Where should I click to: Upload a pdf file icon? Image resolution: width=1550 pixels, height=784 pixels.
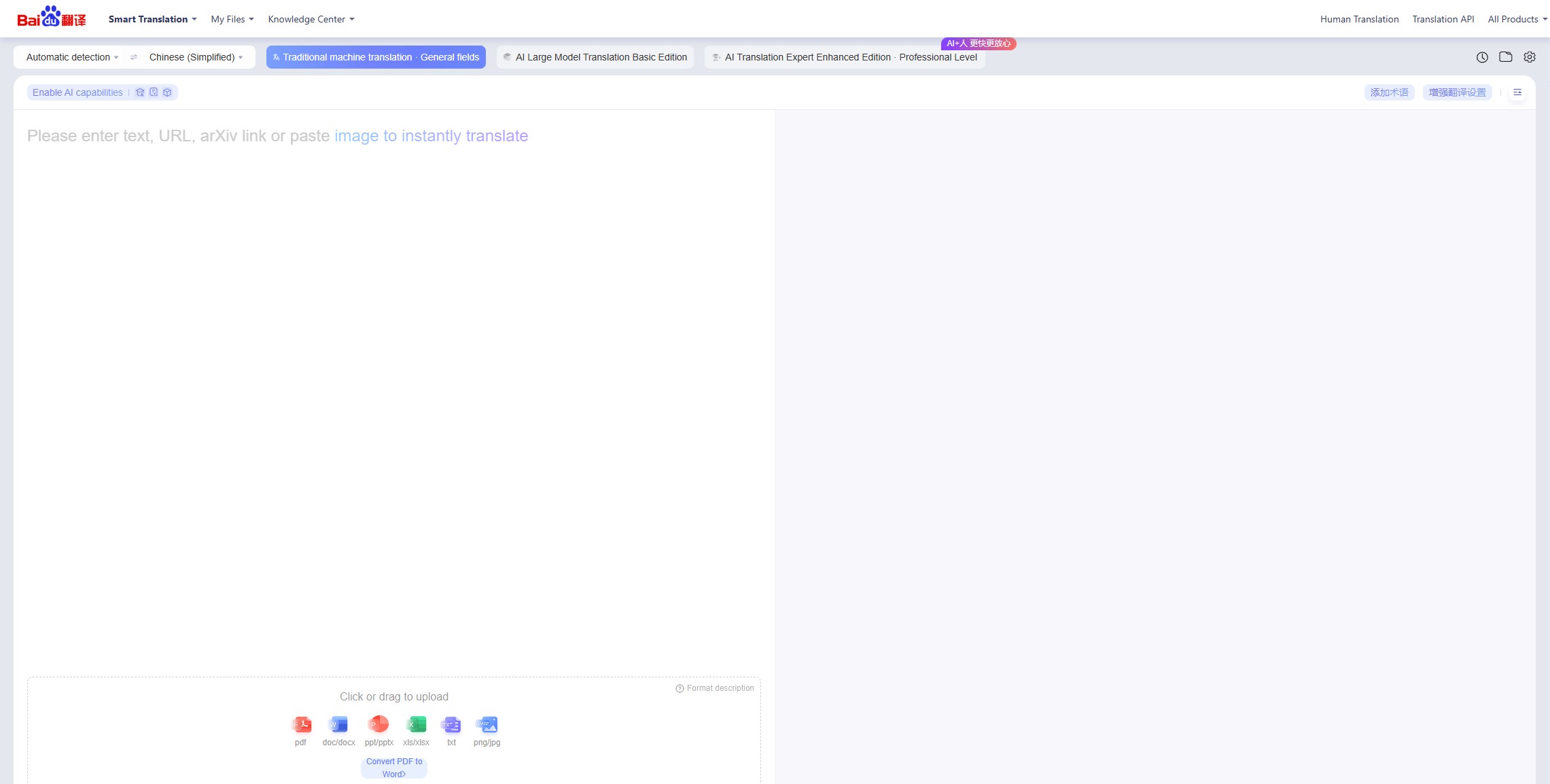pyautogui.click(x=301, y=725)
